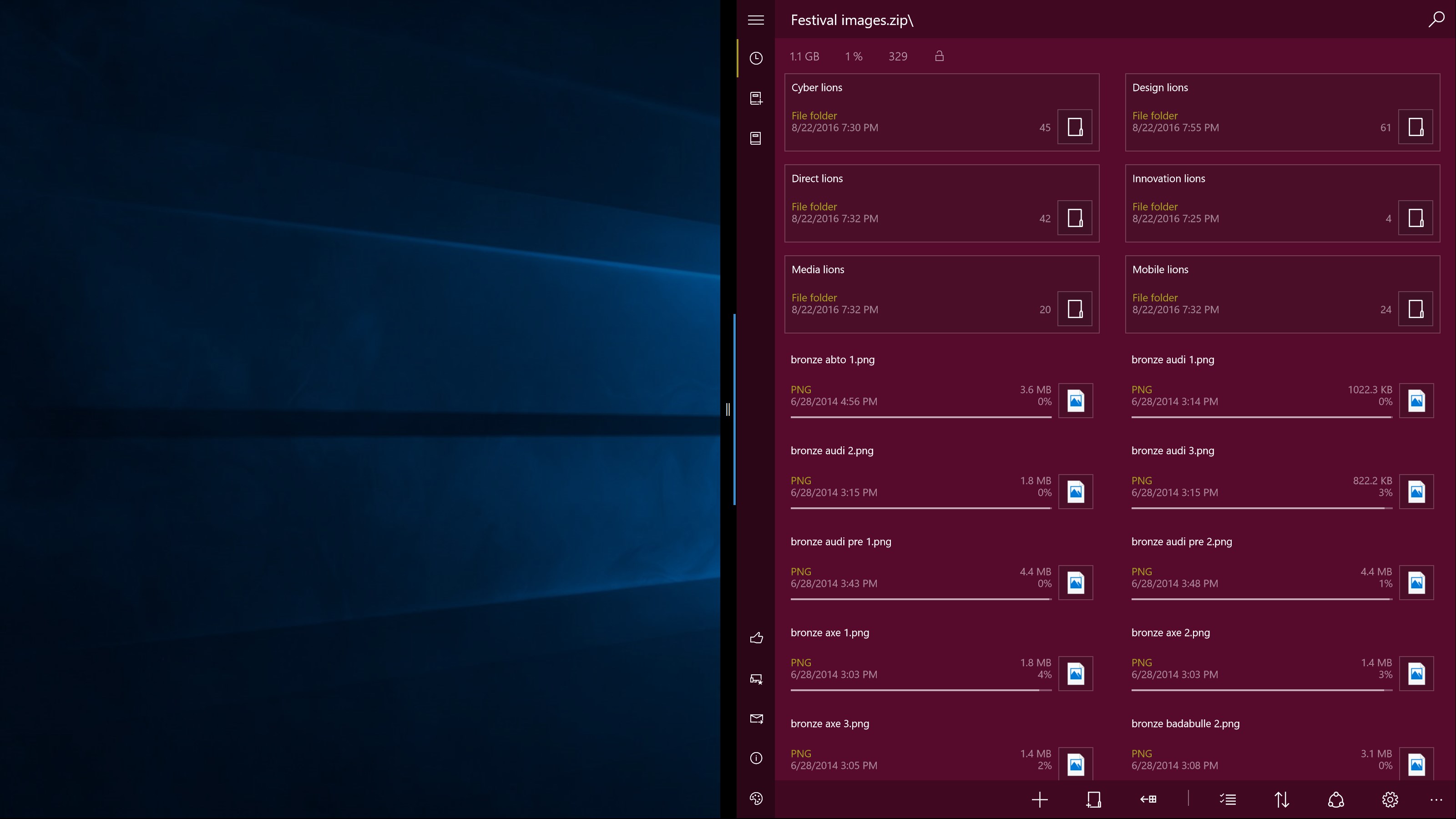Click the add folder toolbar icon
This screenshot has width=1456, height=819.
[1094, 800]
